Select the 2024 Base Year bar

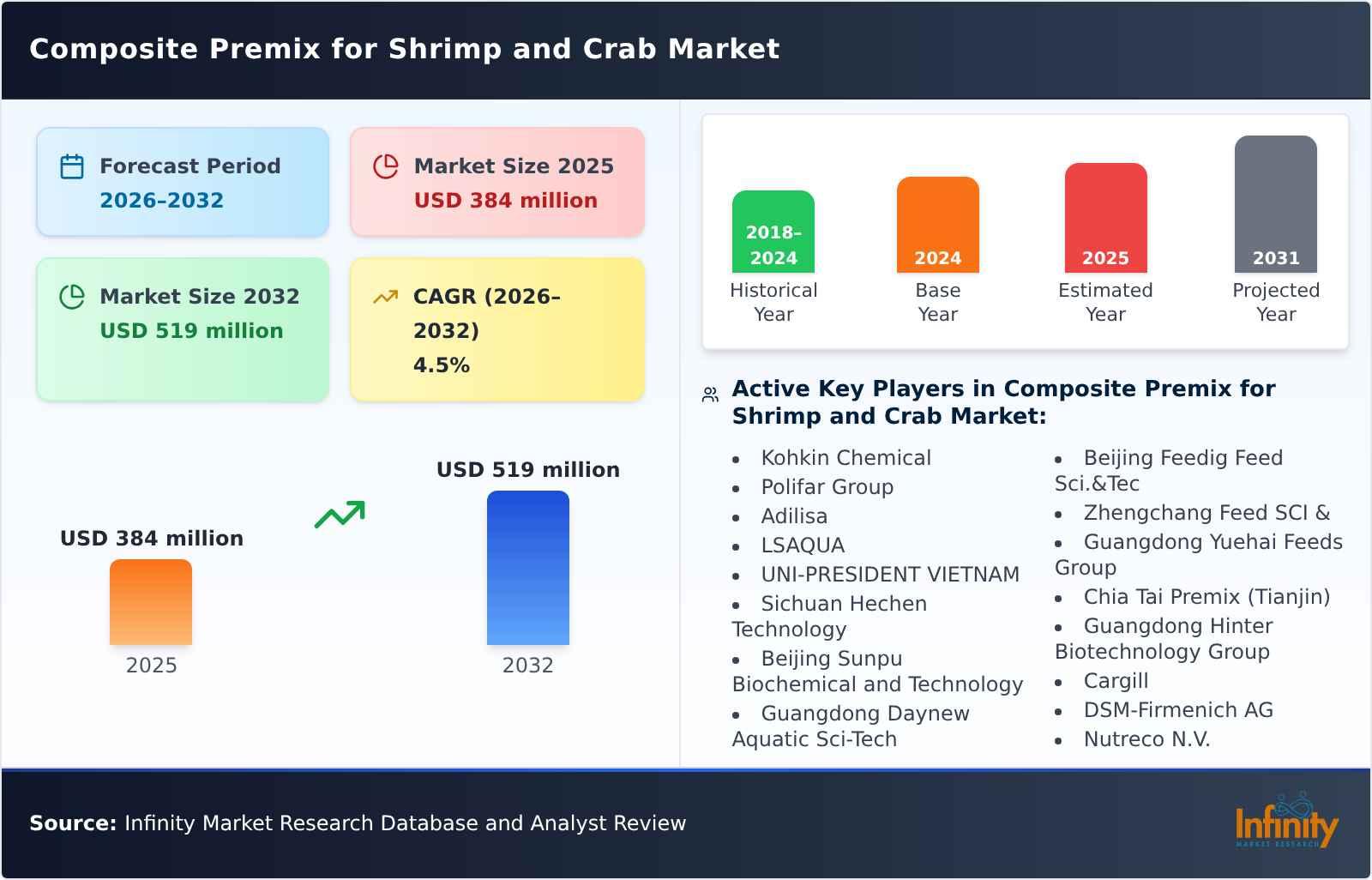click(937, 226)
